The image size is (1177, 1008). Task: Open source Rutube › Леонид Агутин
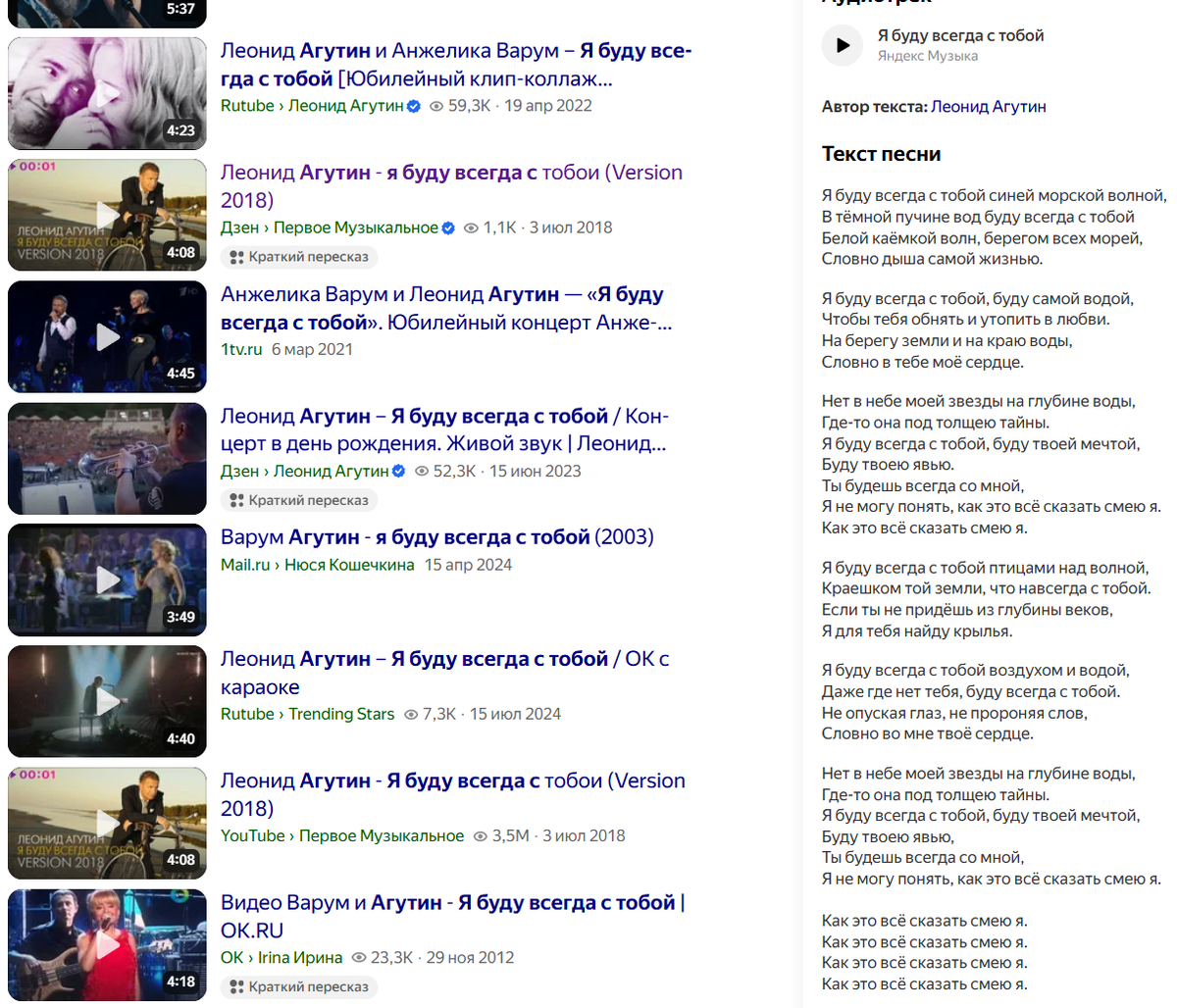312,106
